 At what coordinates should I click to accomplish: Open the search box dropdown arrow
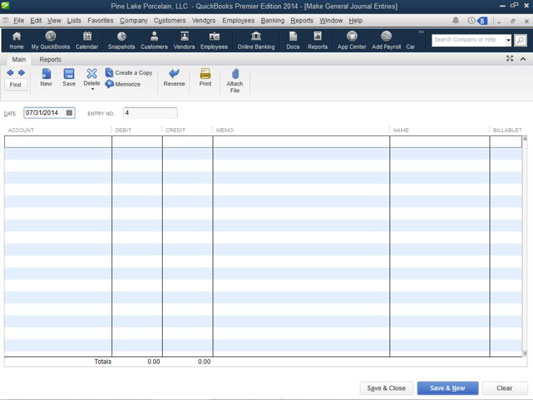click(508, 40)
